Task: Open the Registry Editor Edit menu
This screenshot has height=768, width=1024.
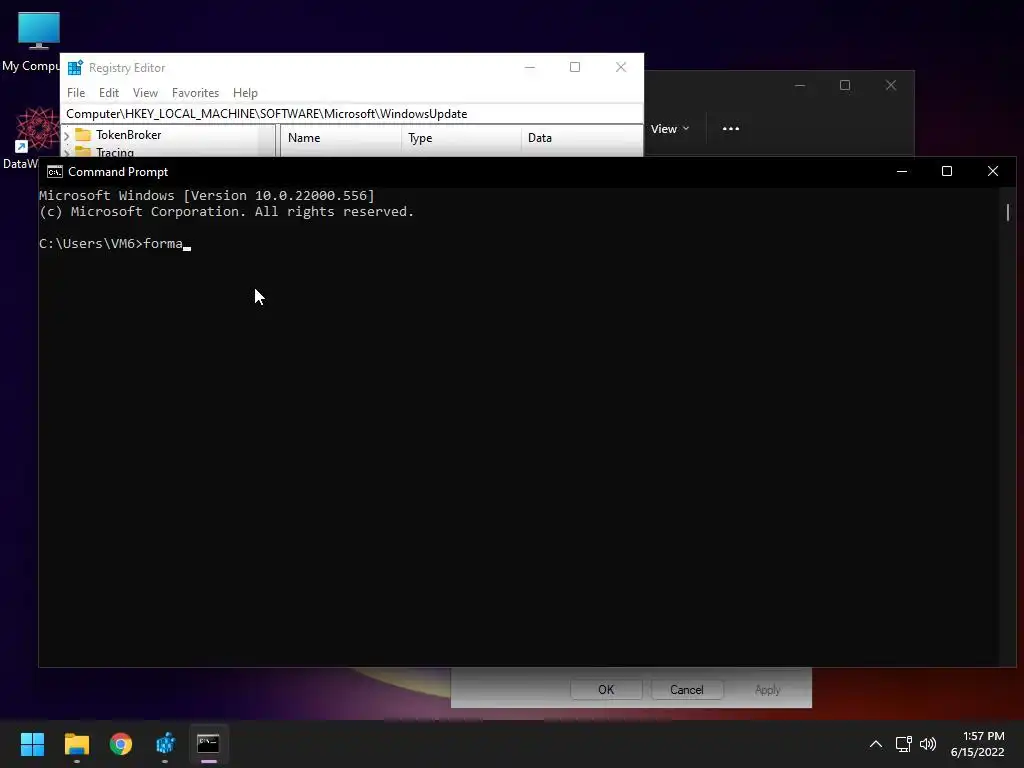Action: [x=108, y=93]
